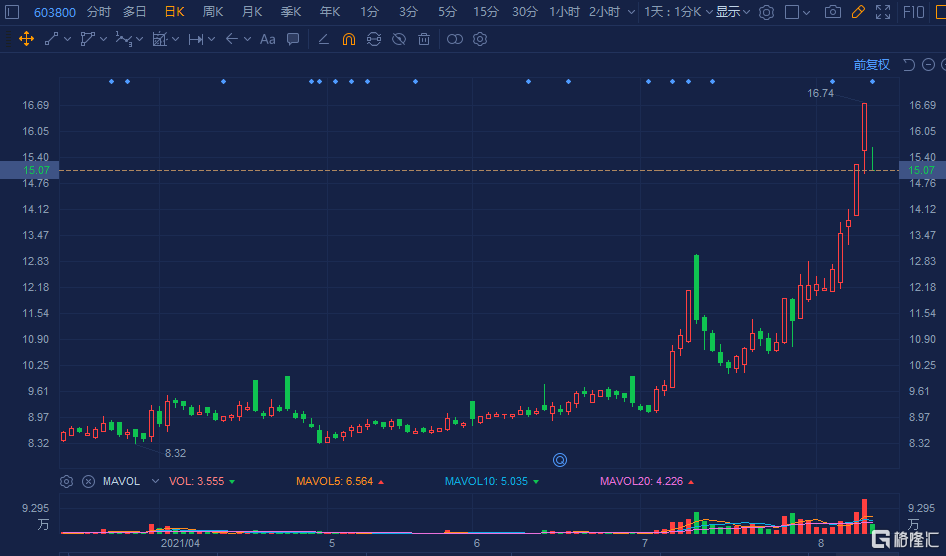Open drawing toolbar settings gear
Image resolution: width=946 pixels, height=556 pixels.
coord(480,39)
